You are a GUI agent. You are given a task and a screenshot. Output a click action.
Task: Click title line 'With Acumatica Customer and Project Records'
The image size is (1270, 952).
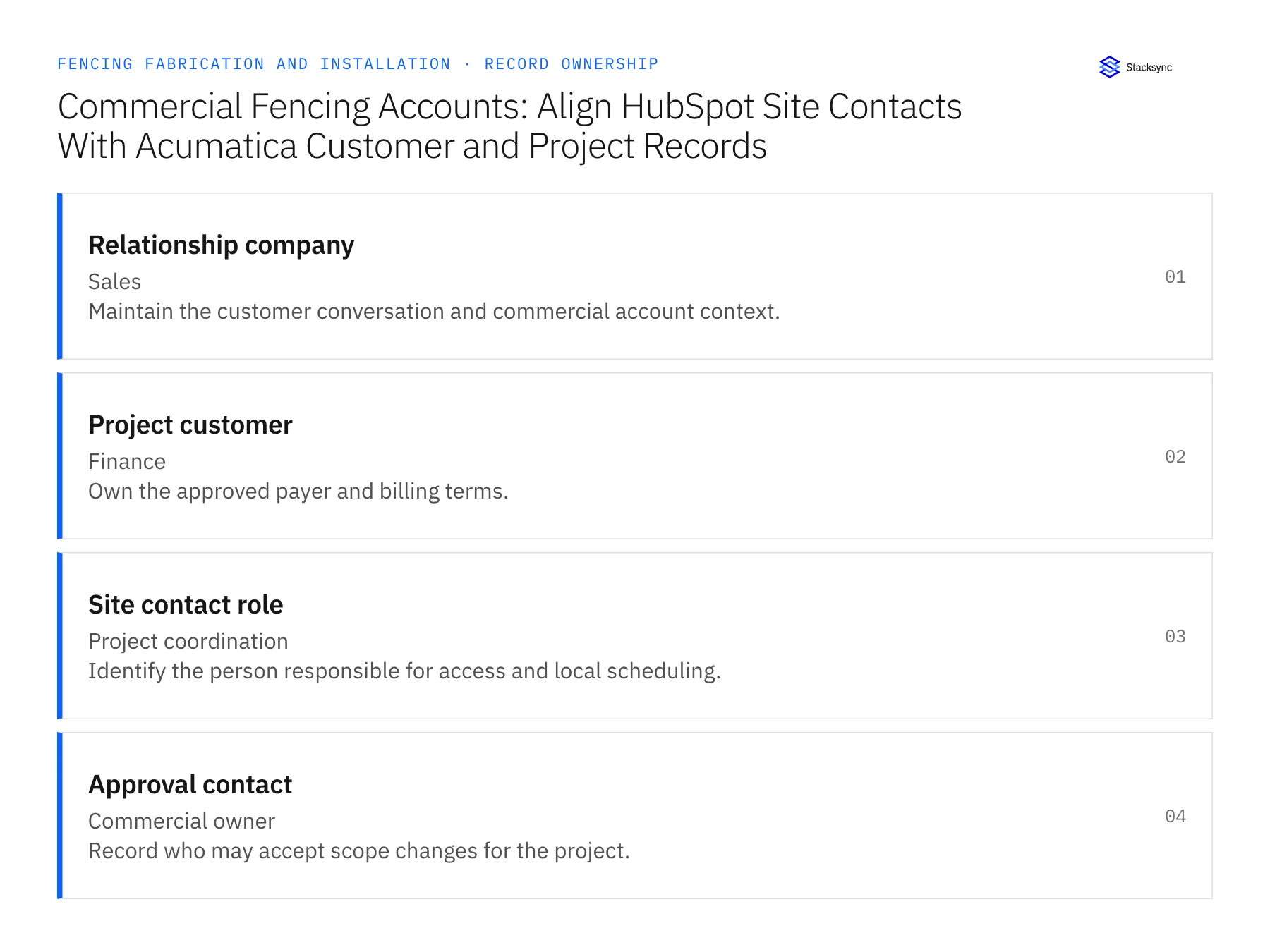point(412,147)
